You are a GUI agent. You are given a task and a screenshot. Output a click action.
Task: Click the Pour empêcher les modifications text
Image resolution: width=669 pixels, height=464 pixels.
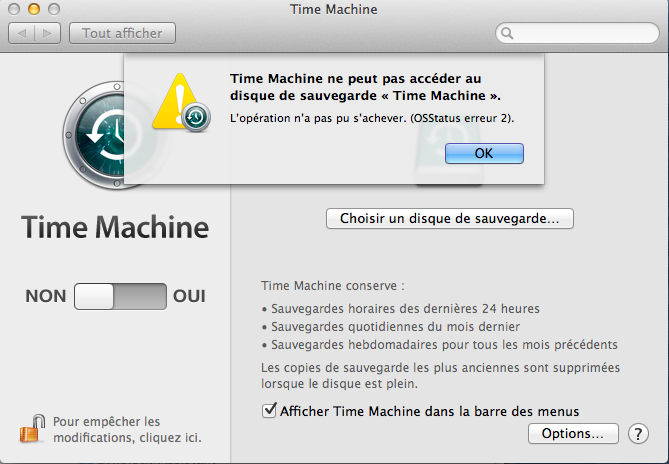pyautogui.click(x=127, y=429)
